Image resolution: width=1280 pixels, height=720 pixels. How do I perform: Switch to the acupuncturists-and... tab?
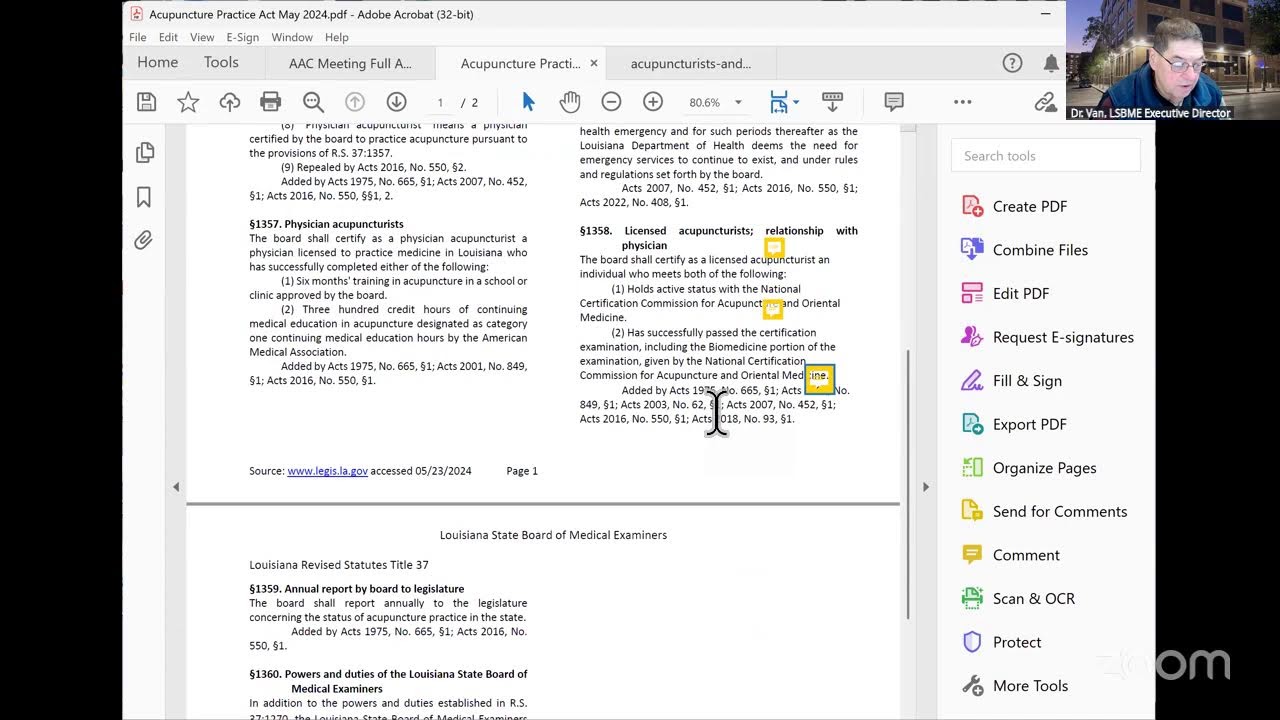pyautogui.click(x=691, y=63)
